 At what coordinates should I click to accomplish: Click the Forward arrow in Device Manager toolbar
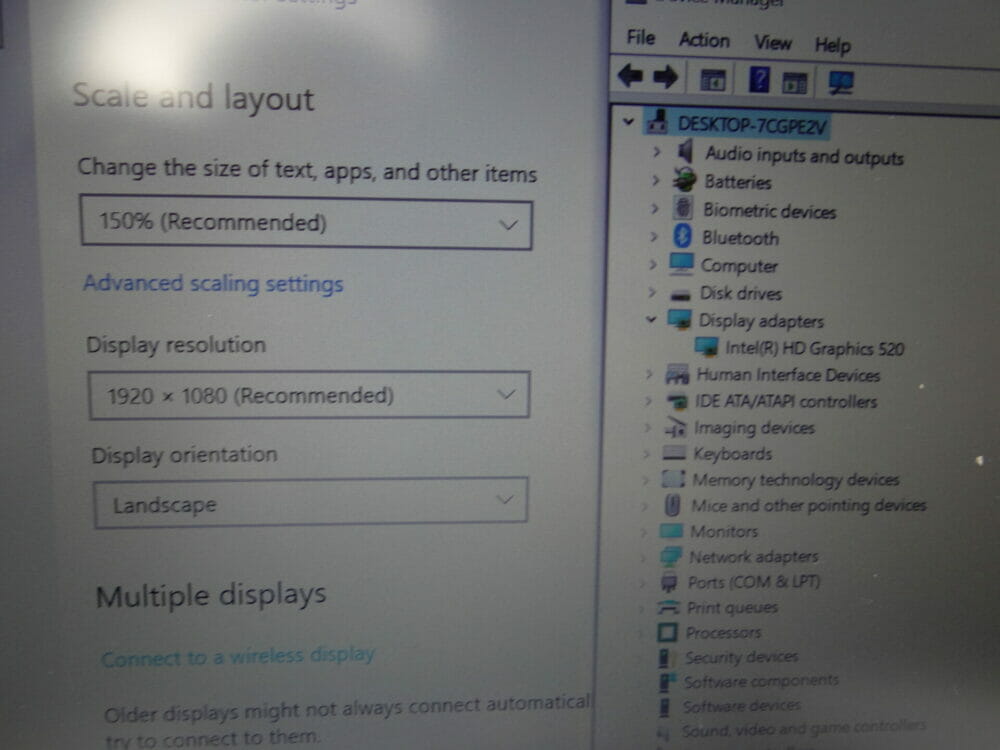(666, 77)
